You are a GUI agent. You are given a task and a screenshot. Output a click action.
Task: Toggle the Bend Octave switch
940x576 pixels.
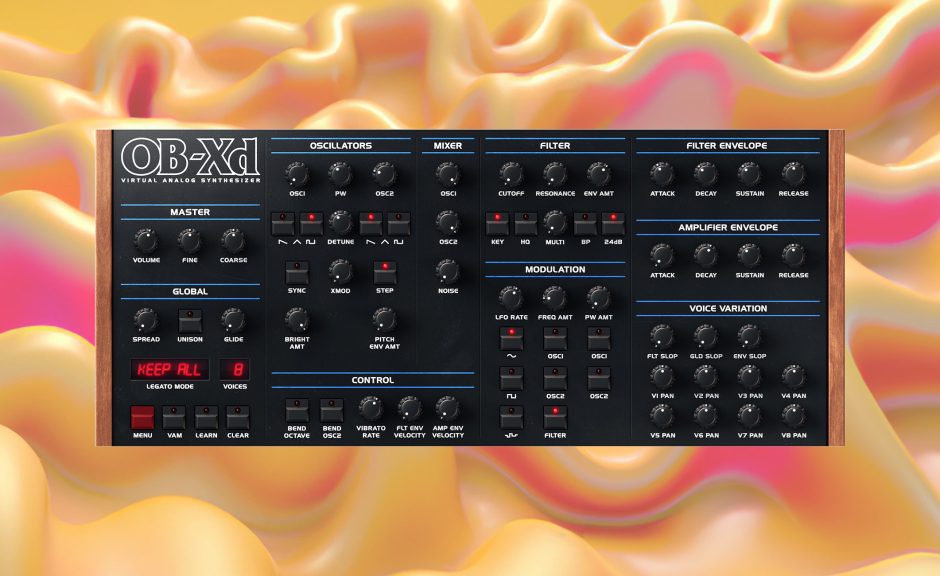pyautogui.click(x=296, y=409)
